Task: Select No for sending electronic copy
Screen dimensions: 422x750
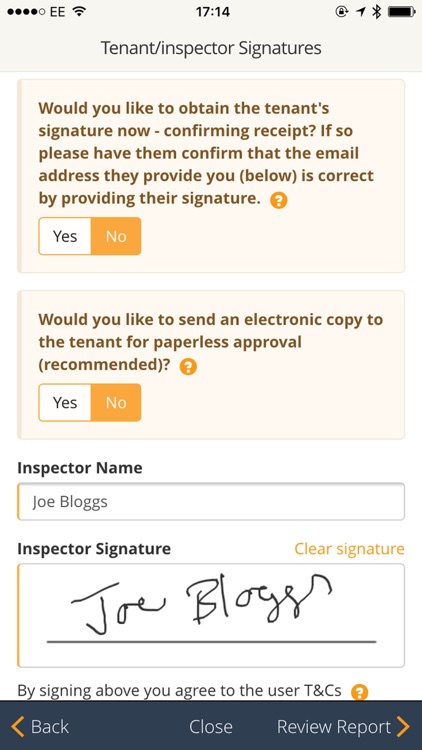Action: (x=116, y=403)
